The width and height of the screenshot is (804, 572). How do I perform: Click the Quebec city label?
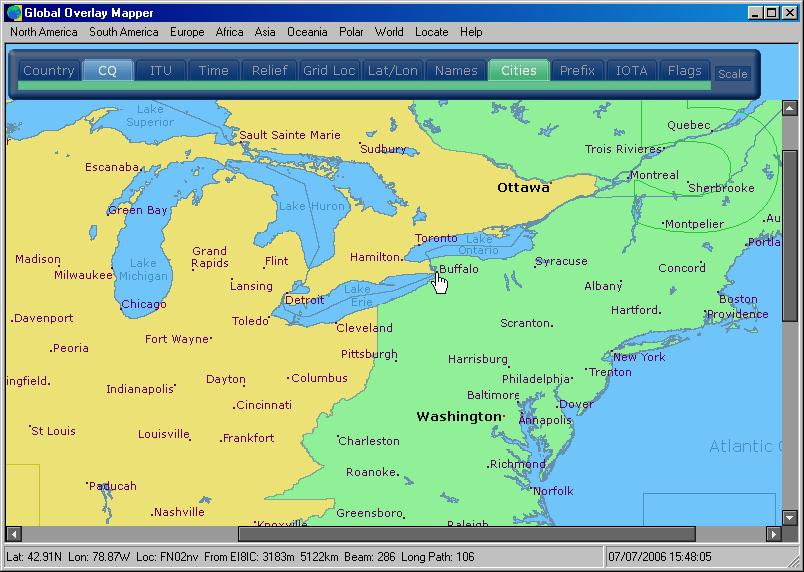[x=689, y=126]
